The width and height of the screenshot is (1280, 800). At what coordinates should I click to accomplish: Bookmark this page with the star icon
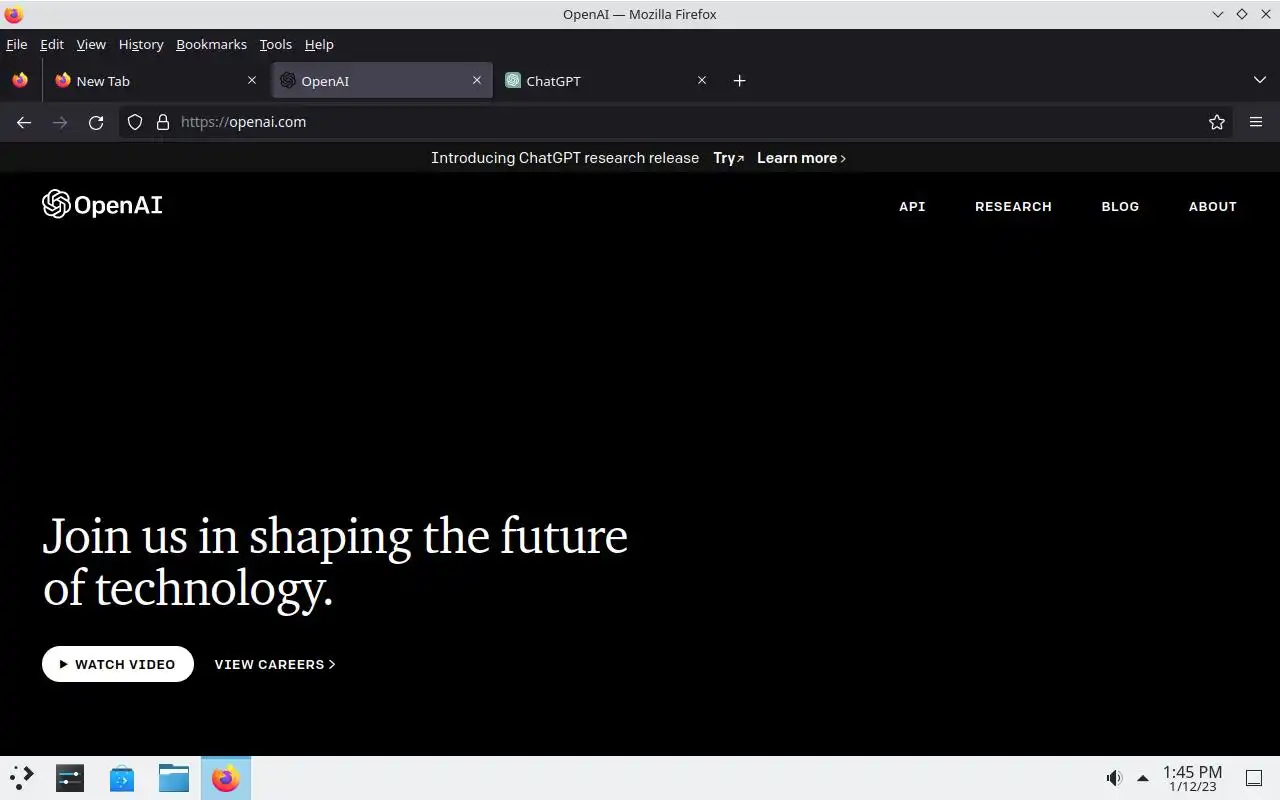[1217, 122]
